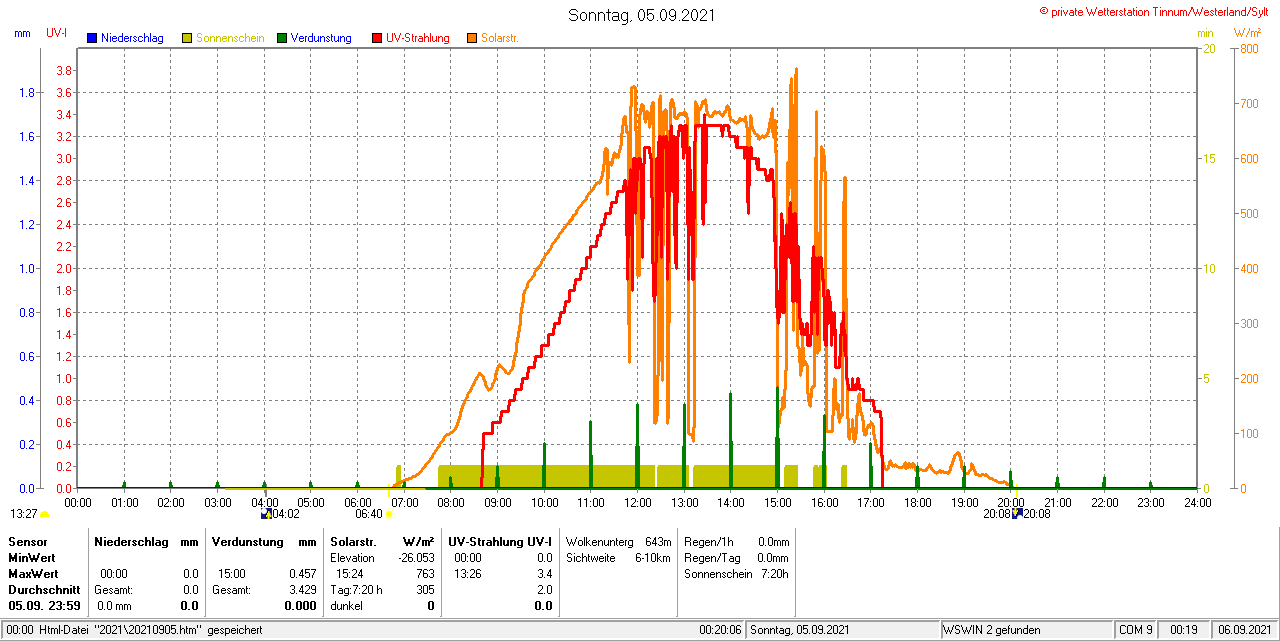Click the yellow min axis unit label
This screenshot has height=641, width=1280.
[x=1205, y=33]
